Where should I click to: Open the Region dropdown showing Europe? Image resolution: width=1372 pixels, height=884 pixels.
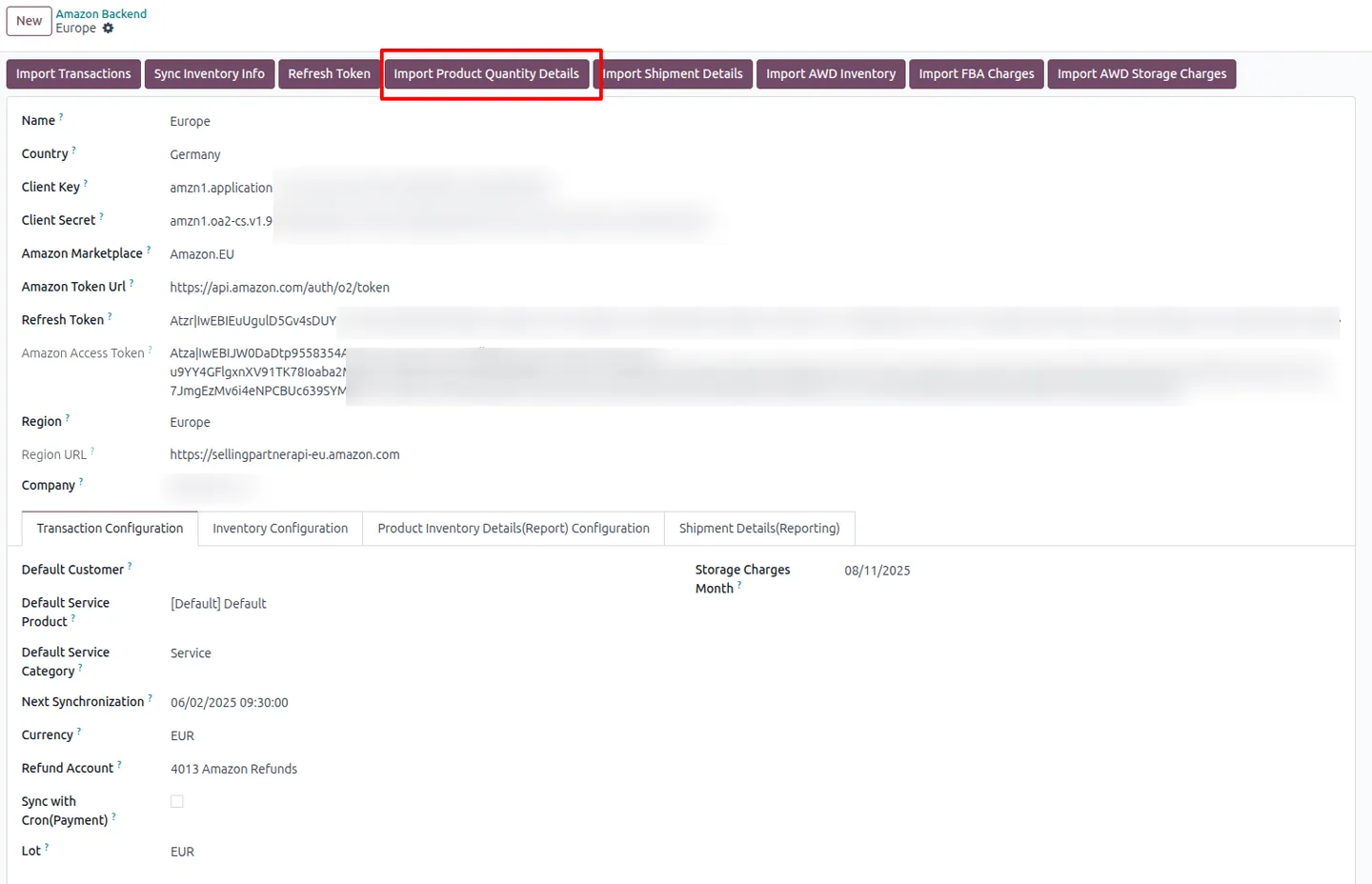(190, 423)
